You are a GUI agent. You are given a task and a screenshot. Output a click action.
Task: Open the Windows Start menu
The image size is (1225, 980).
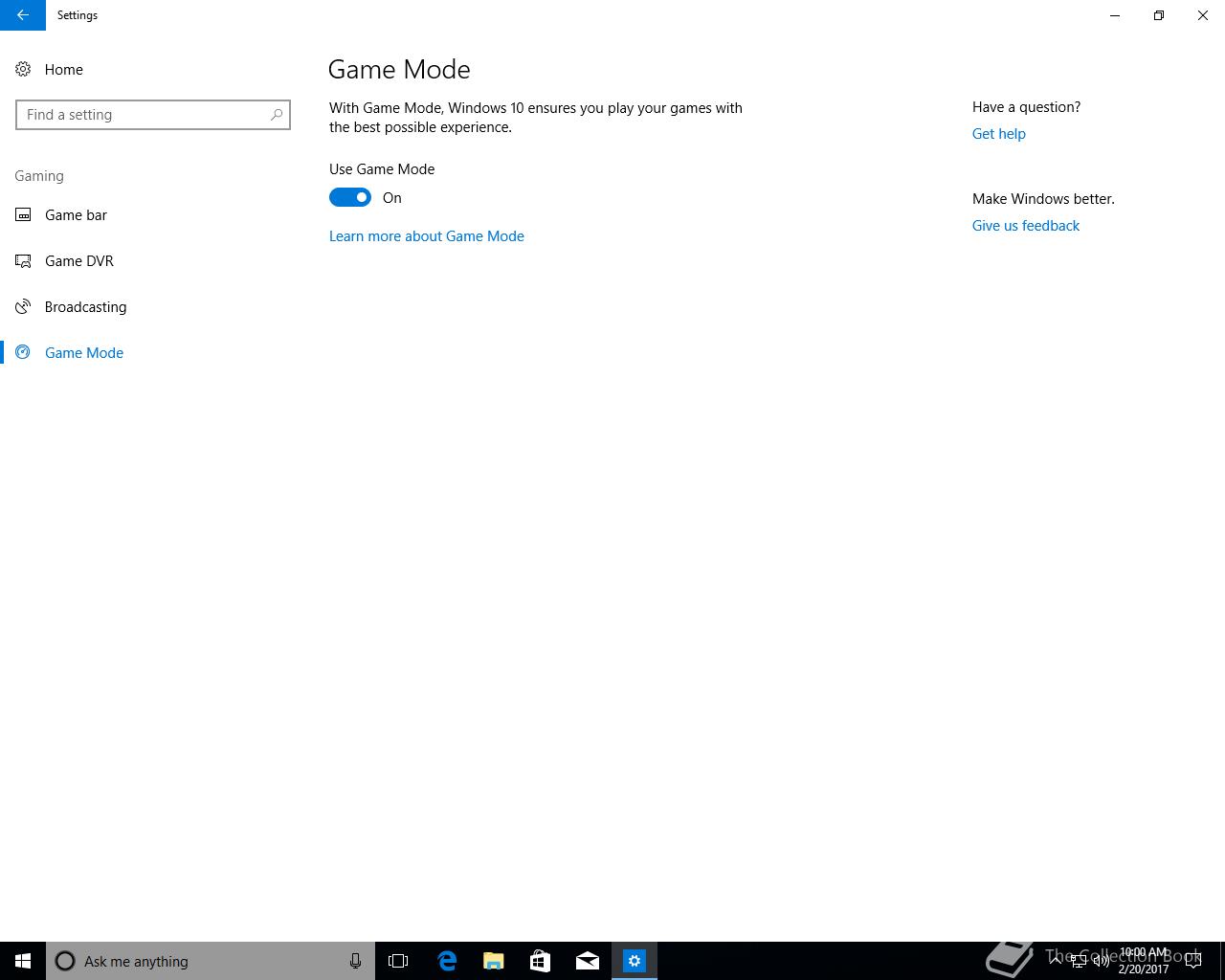23,961
